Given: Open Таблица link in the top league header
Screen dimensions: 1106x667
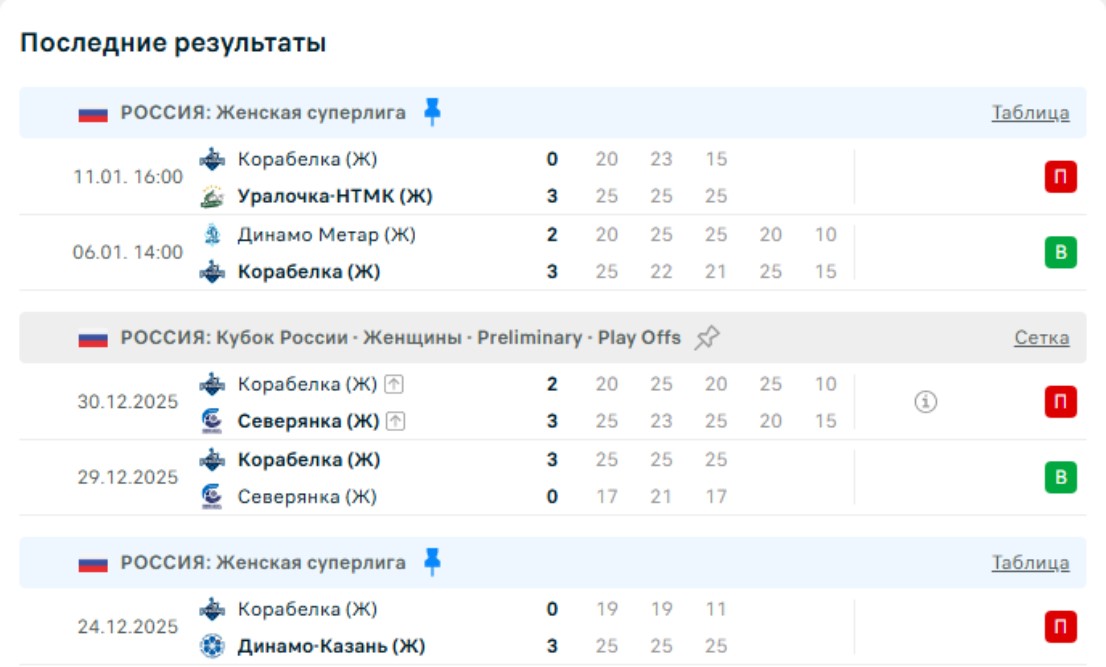Looking at the screenshot, I should coord(1030,113).
